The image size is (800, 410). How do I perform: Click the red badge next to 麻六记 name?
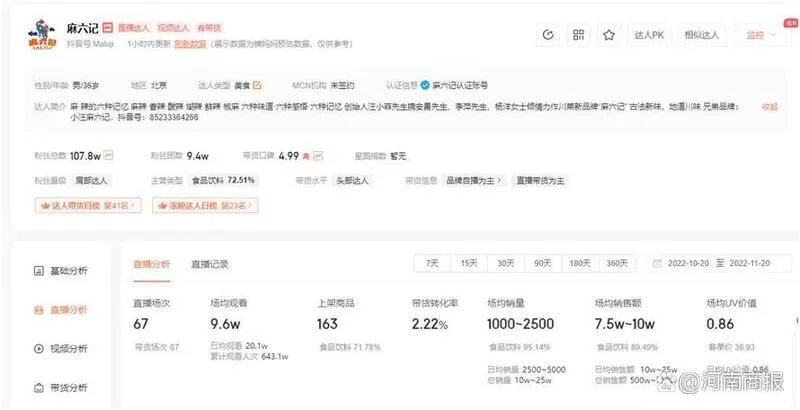(107, 28)
